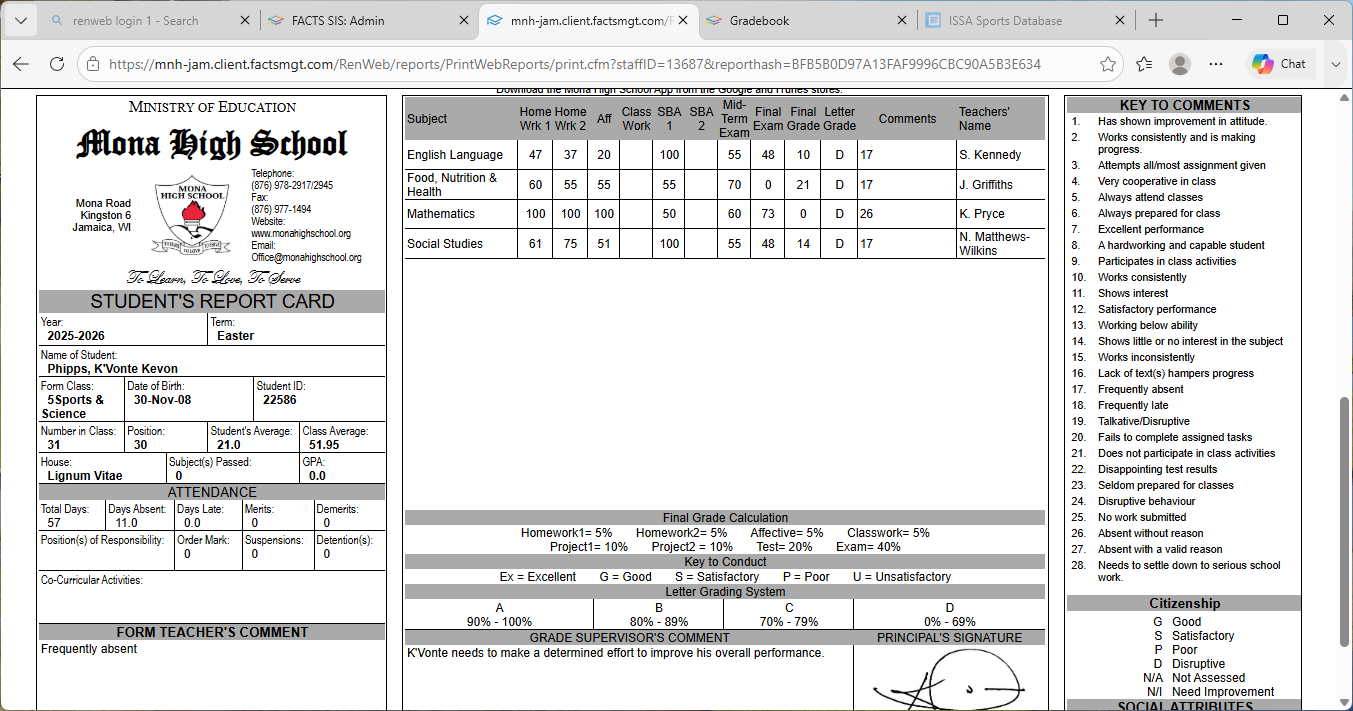
Task: Click the page vertical scrollbar thumb
Action: click(1344, 522)
